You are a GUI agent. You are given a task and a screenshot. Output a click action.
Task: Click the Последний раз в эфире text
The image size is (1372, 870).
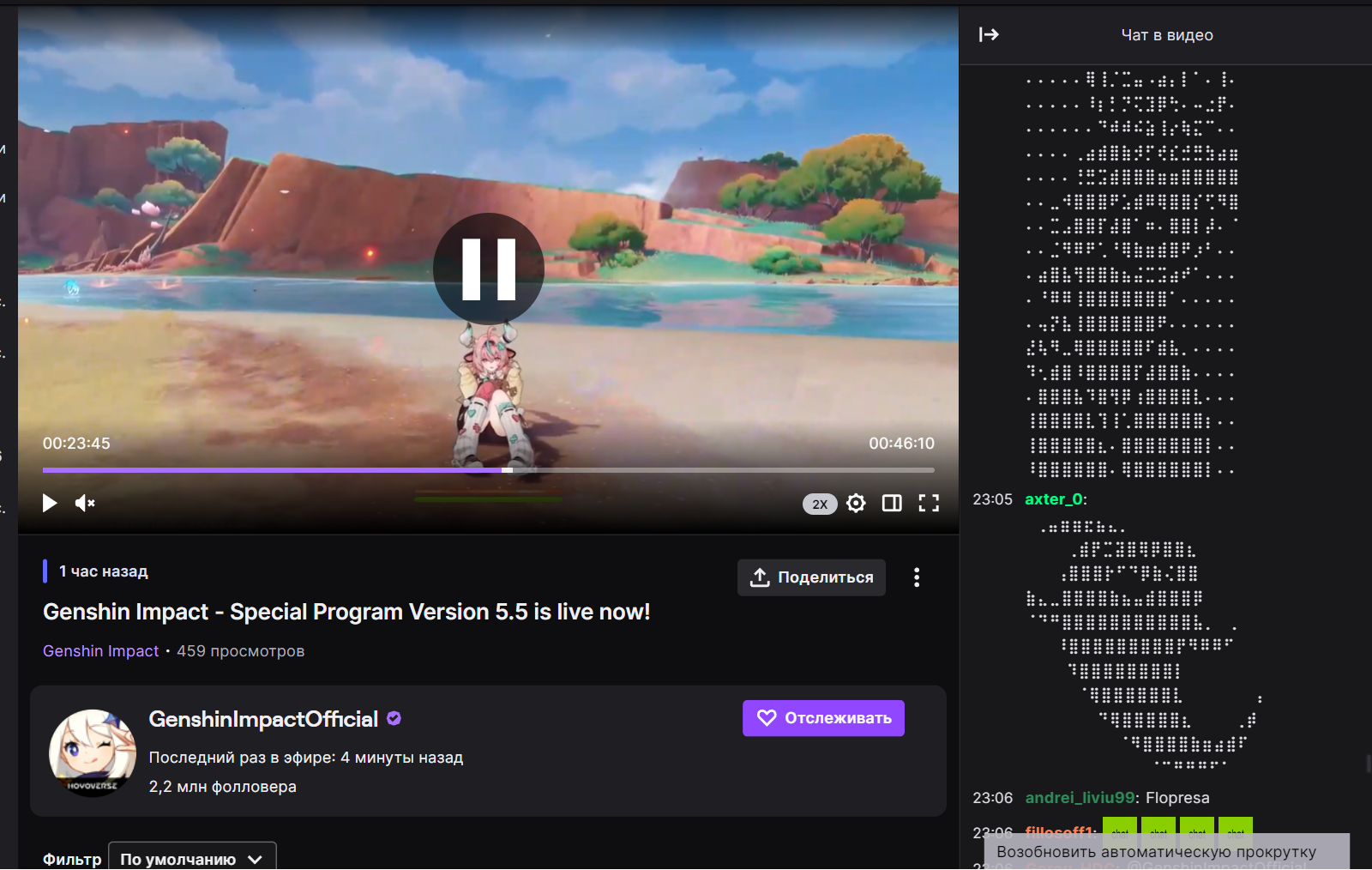[306, 758]
